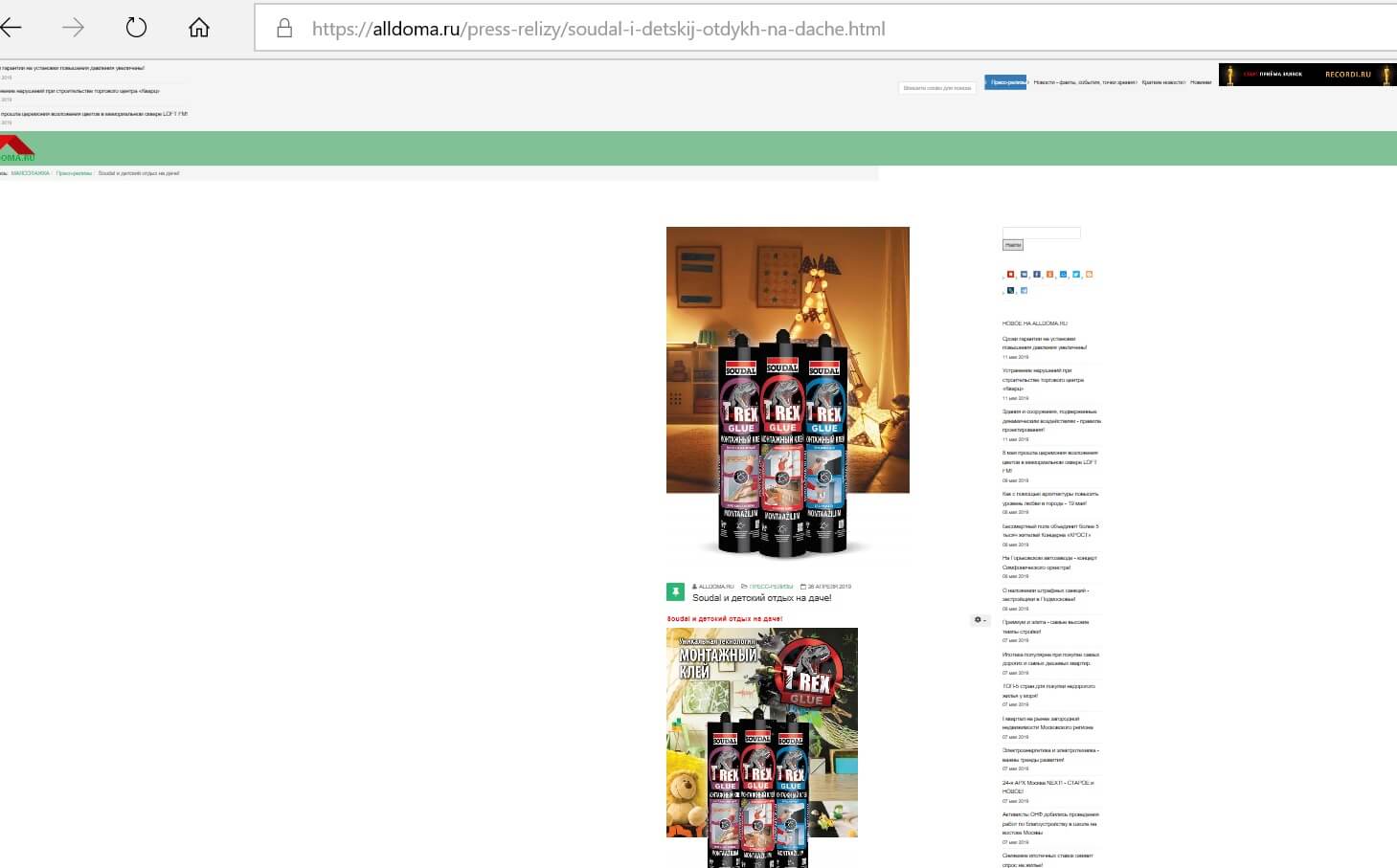
Task: Open sidebar news 'ТОП-5 стран для покупки недорогого жилья'
Action: tap(1048, 691)
